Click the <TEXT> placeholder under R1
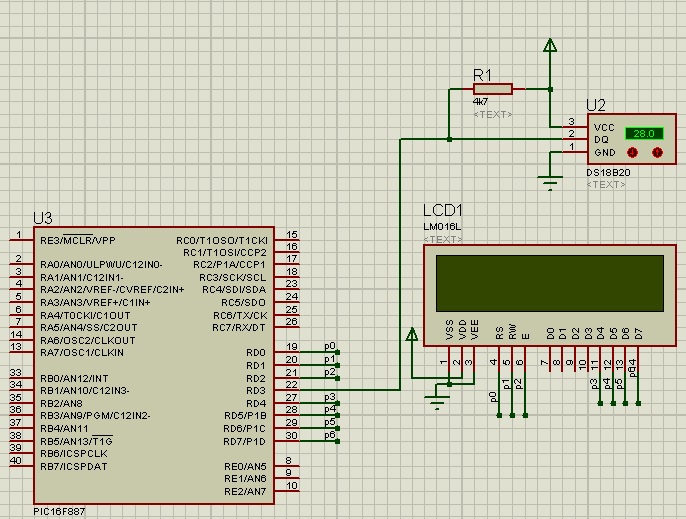 (x=493, y=114)
